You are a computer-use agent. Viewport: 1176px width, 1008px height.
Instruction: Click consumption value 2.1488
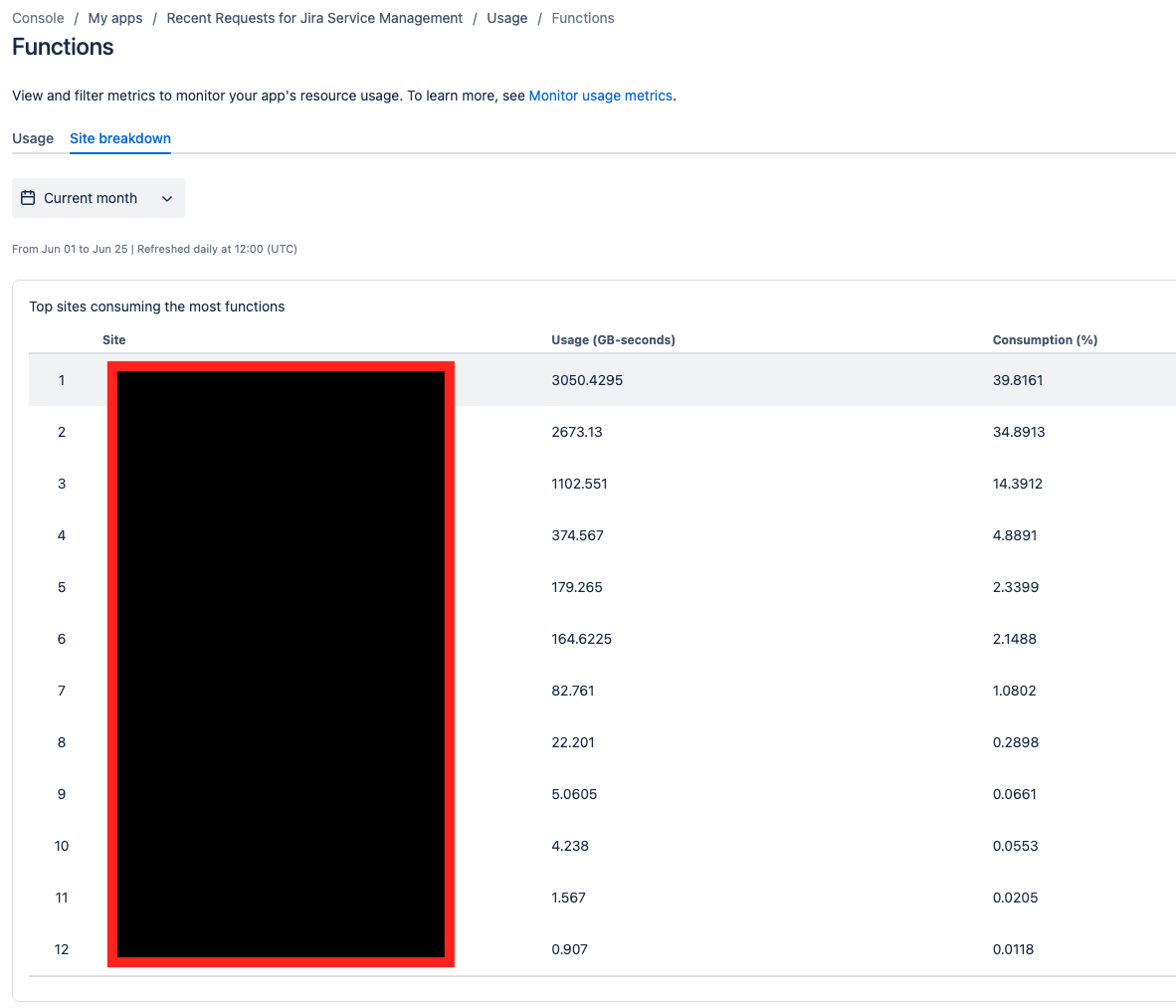[1015, 639]
